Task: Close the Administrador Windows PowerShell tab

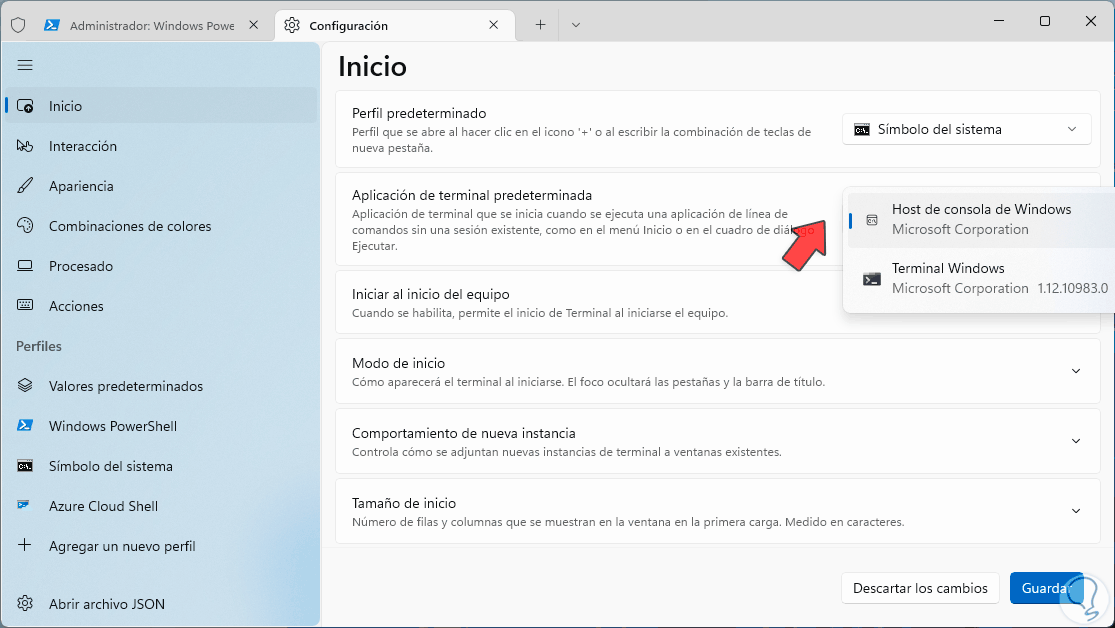Action: (x=253, y=25)
